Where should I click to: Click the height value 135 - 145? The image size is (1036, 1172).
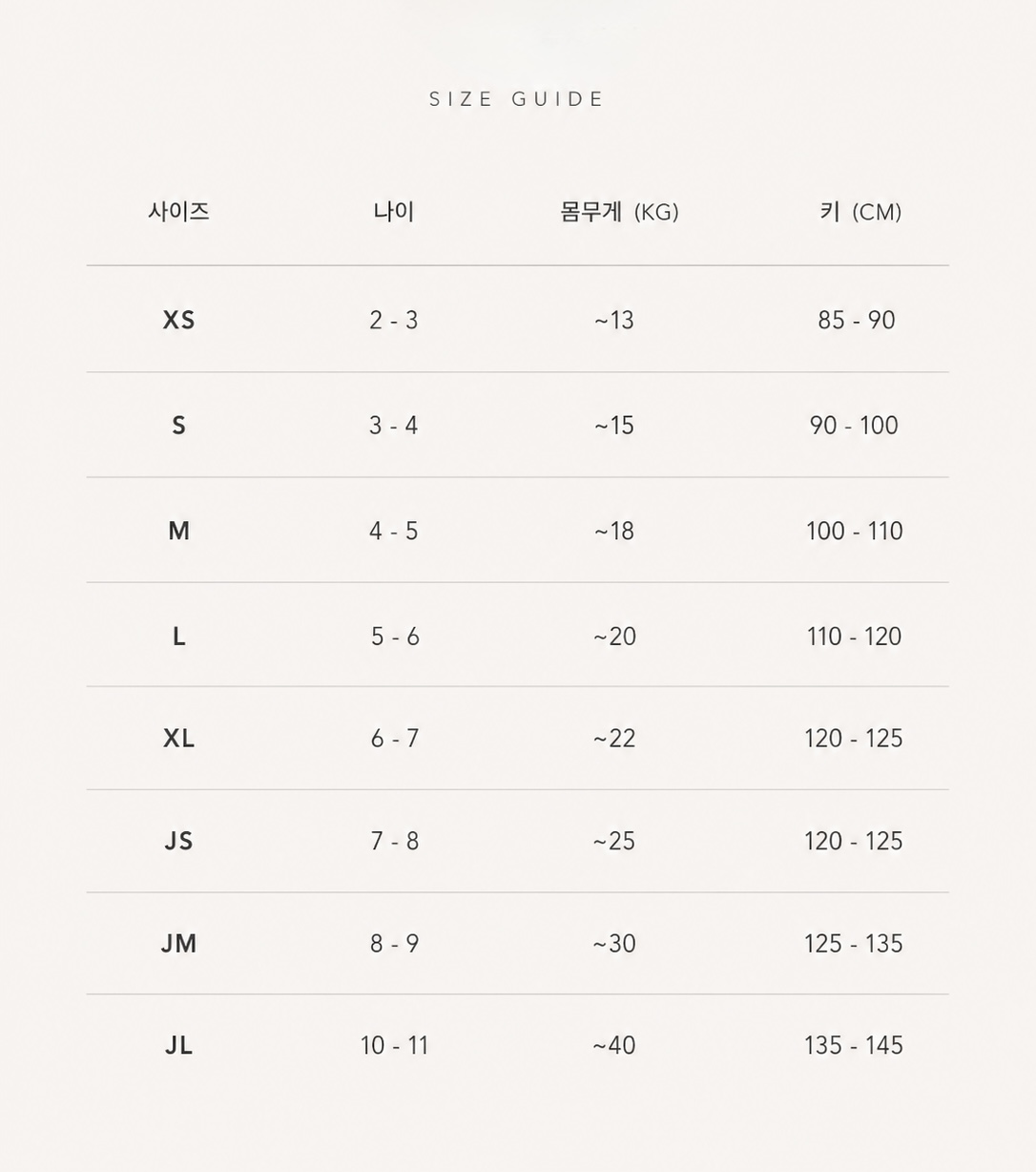click(854, 1045)
